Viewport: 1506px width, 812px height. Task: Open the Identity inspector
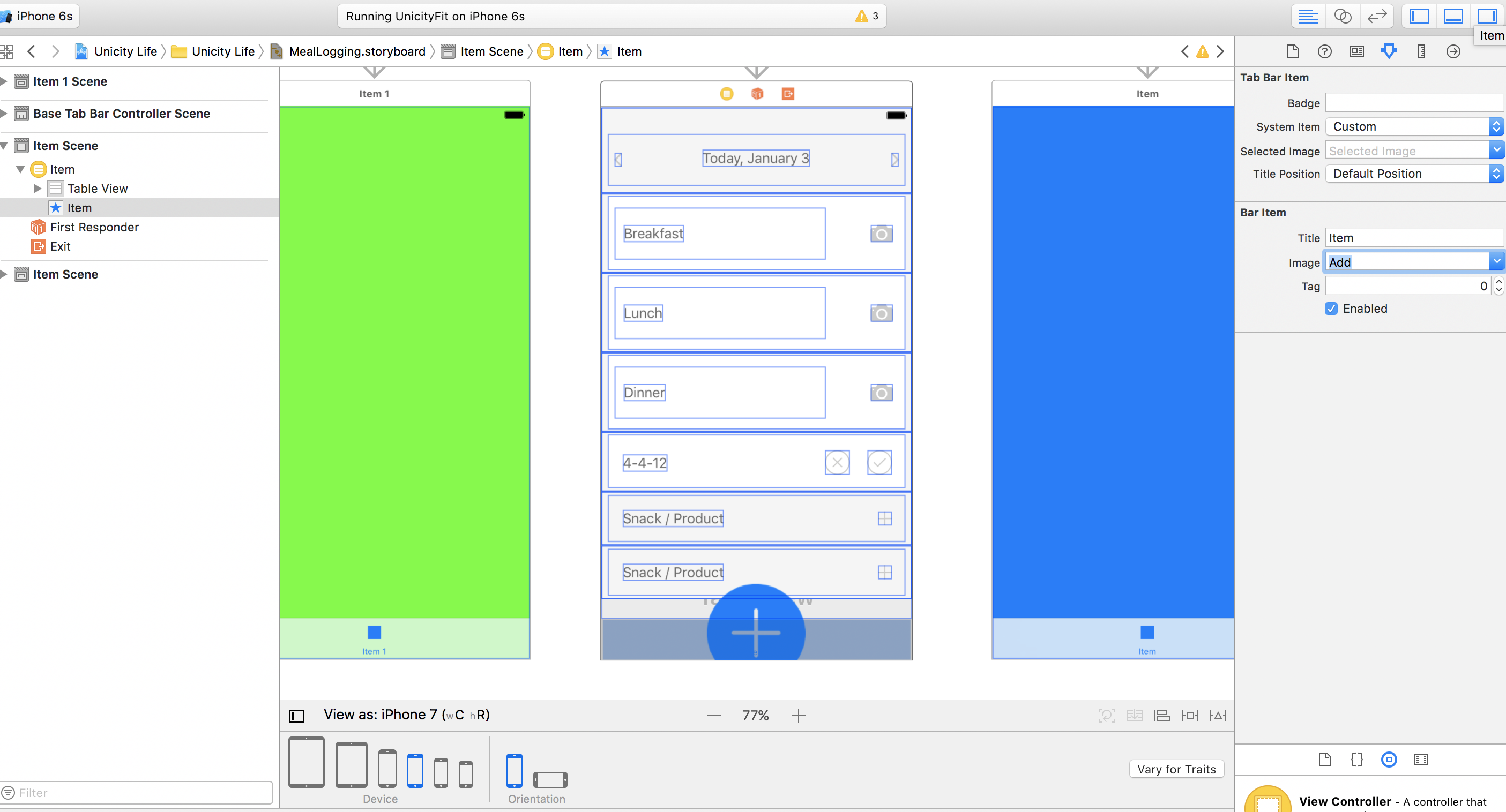tap(1356, 51)
